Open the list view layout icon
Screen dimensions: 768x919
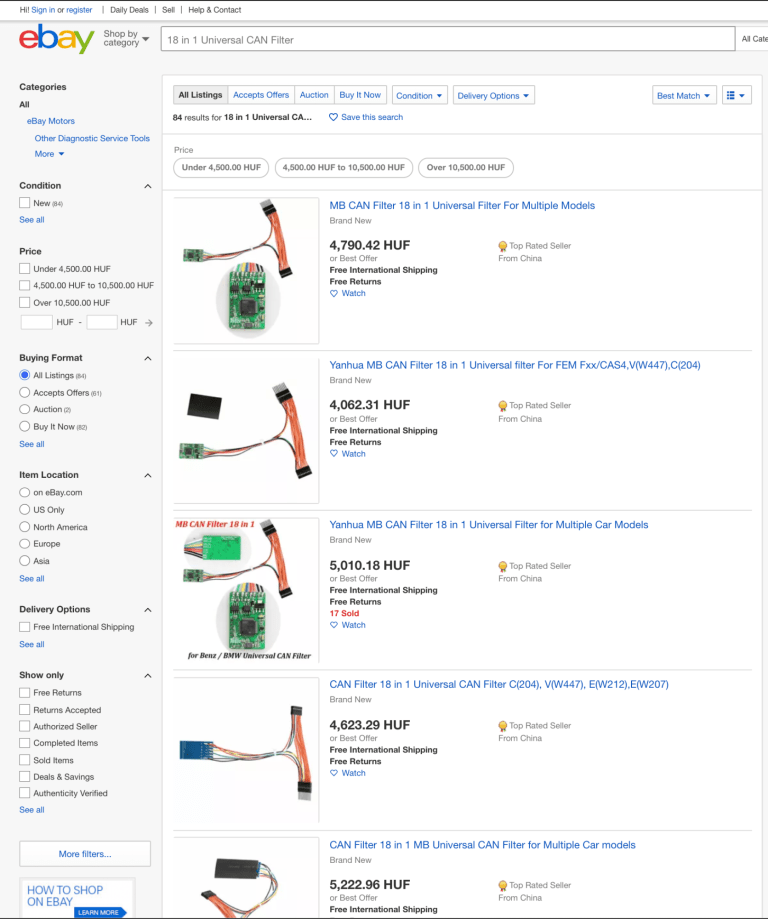pyautogui.click(x=736, y=96)
